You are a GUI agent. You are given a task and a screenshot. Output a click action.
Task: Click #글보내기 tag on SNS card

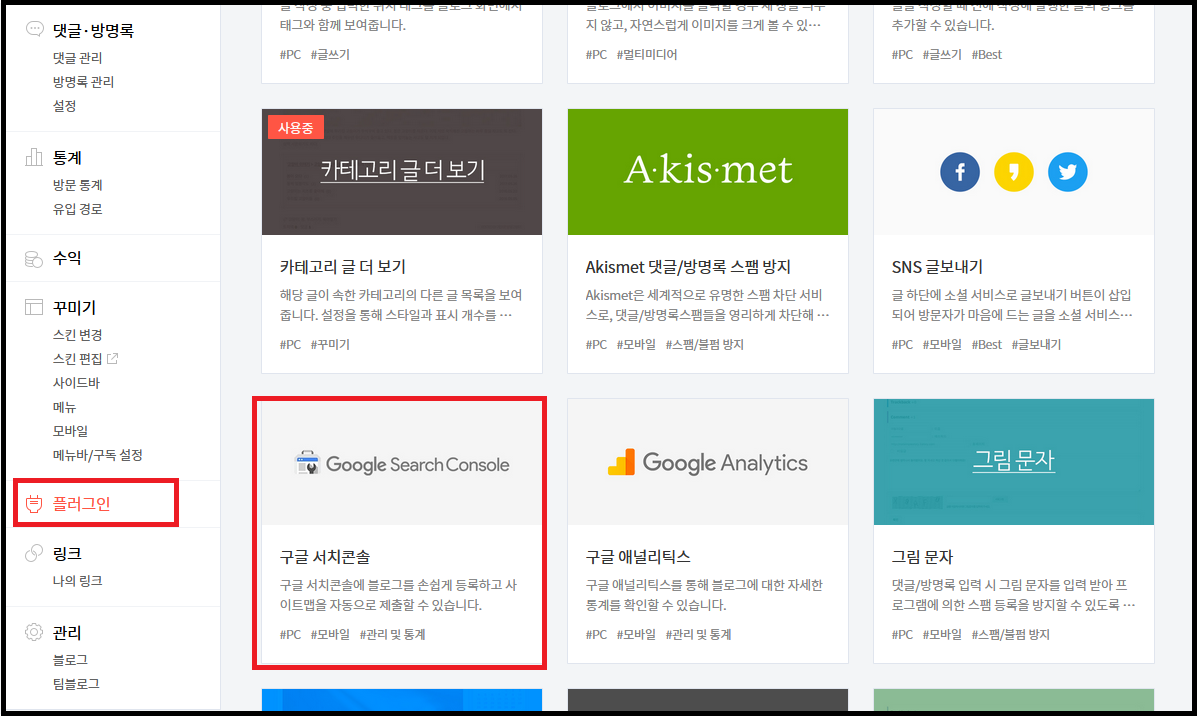[x=1036, y=345]
